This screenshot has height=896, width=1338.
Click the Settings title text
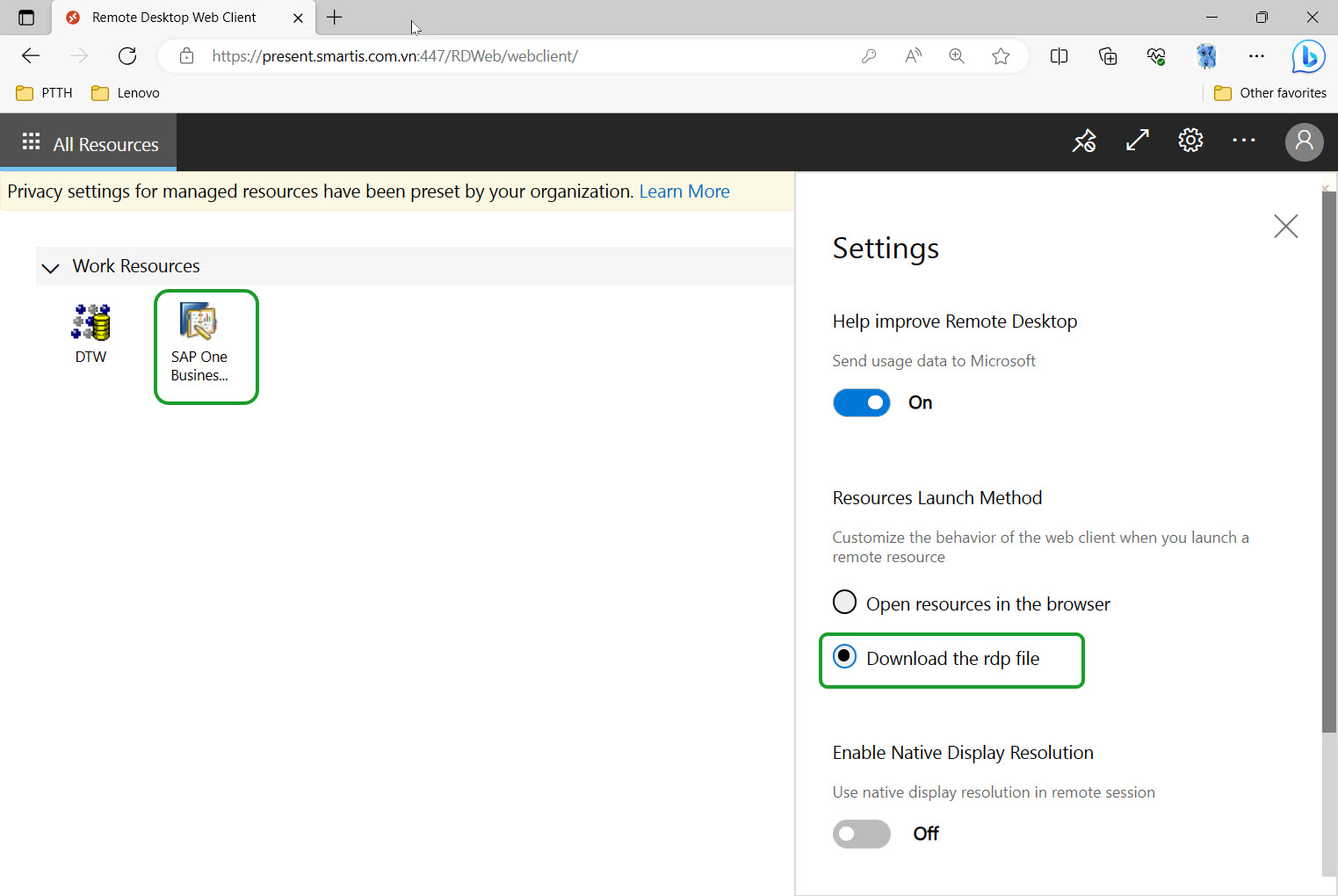pos(886,249)
